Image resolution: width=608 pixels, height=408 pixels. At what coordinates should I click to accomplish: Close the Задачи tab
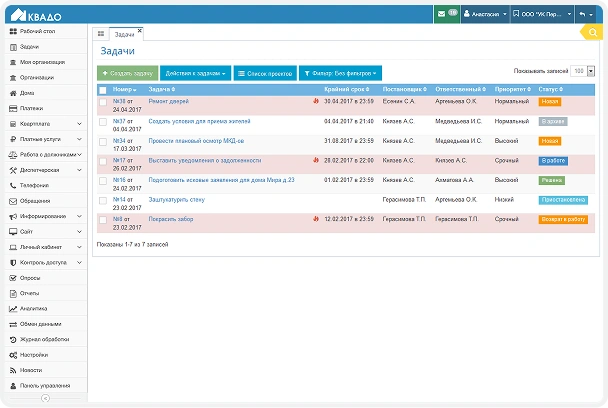click(139, 30)
